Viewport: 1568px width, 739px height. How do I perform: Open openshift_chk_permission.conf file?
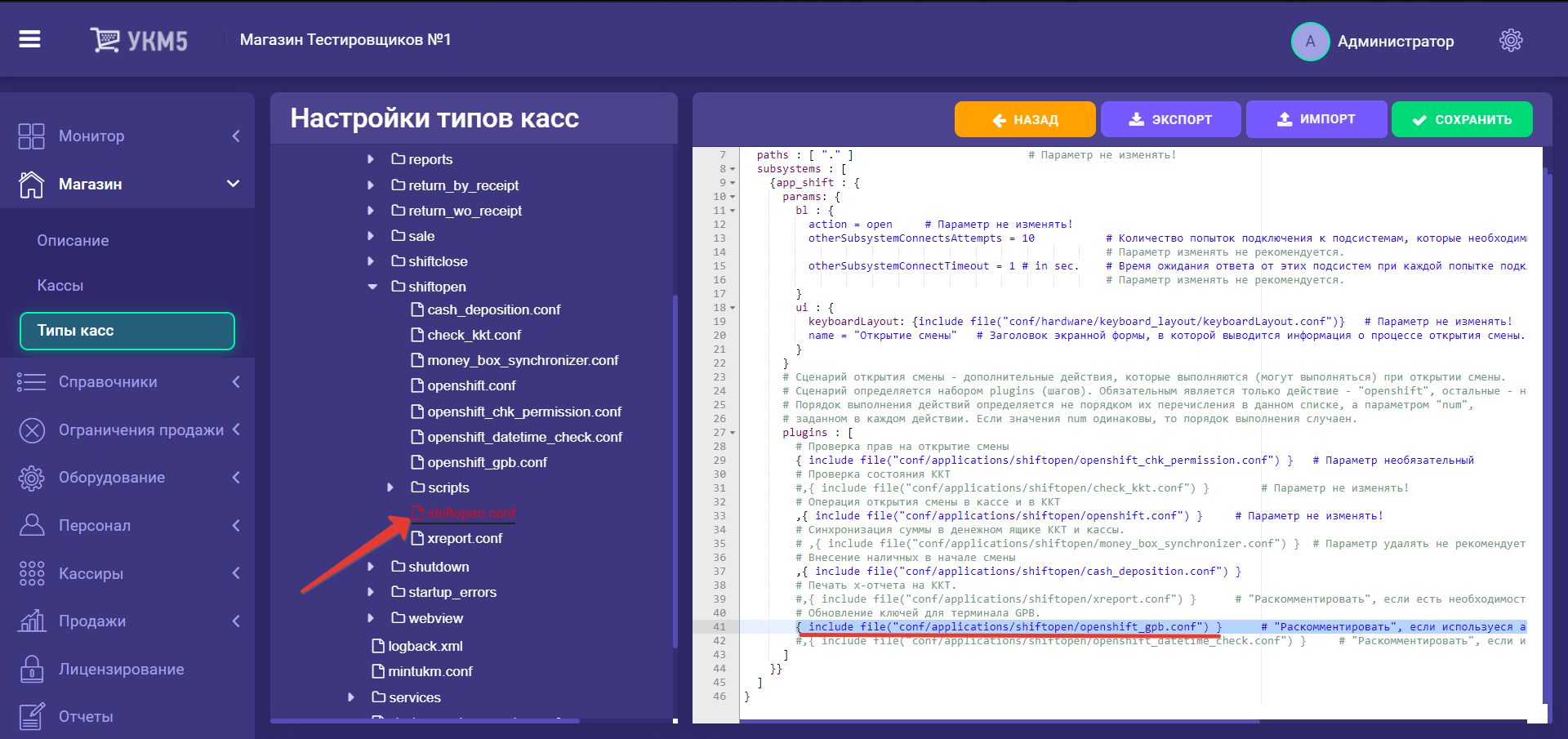tap(524, 412)
